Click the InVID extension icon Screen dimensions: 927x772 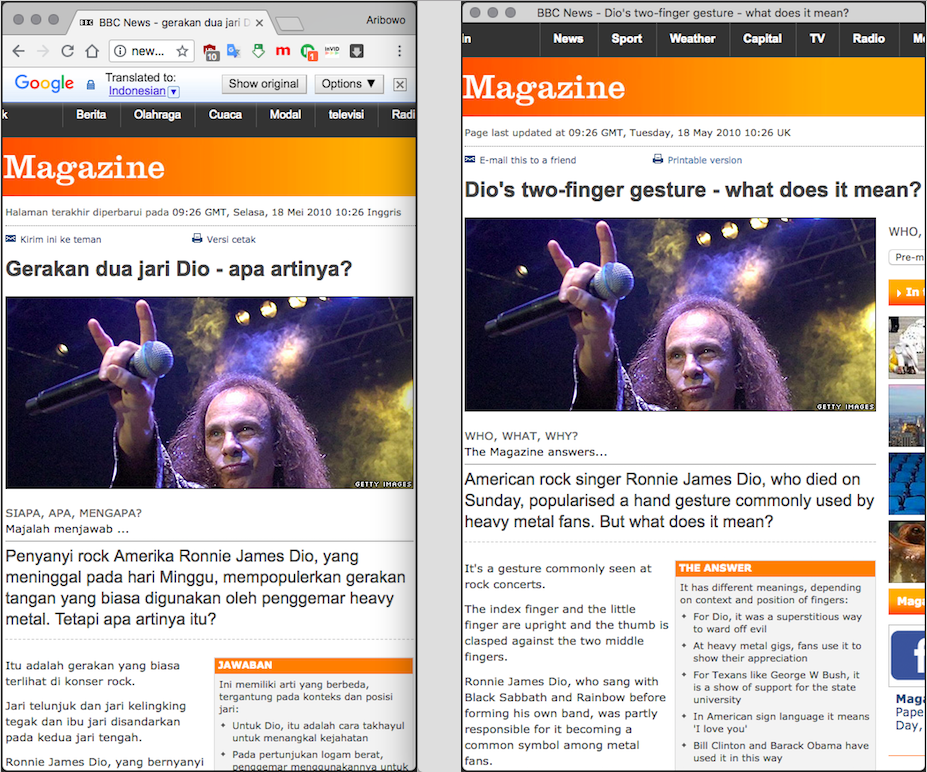pos(333,51)
